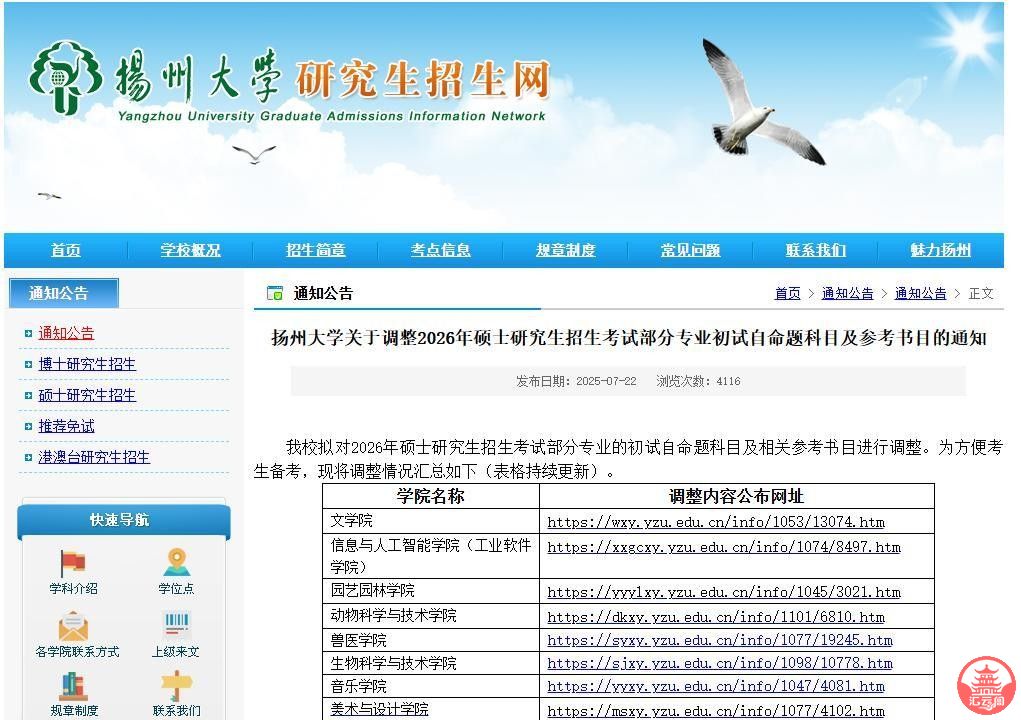Open 音乐学院 yyxy link
Screen dimensions: 1021x720
click(x=716, y=686)
